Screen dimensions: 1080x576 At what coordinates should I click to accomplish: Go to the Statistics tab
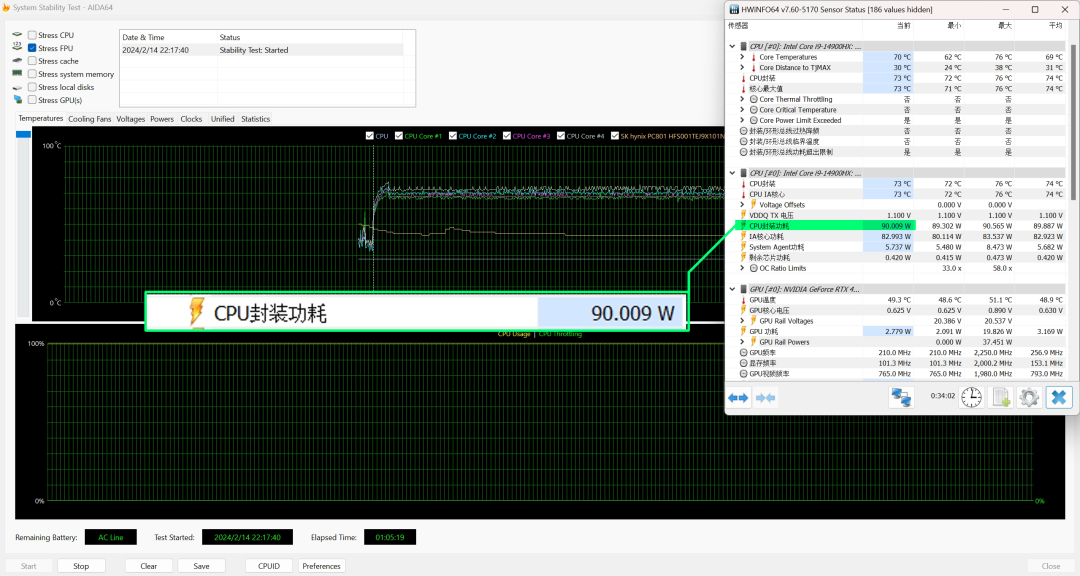point(256,119)
